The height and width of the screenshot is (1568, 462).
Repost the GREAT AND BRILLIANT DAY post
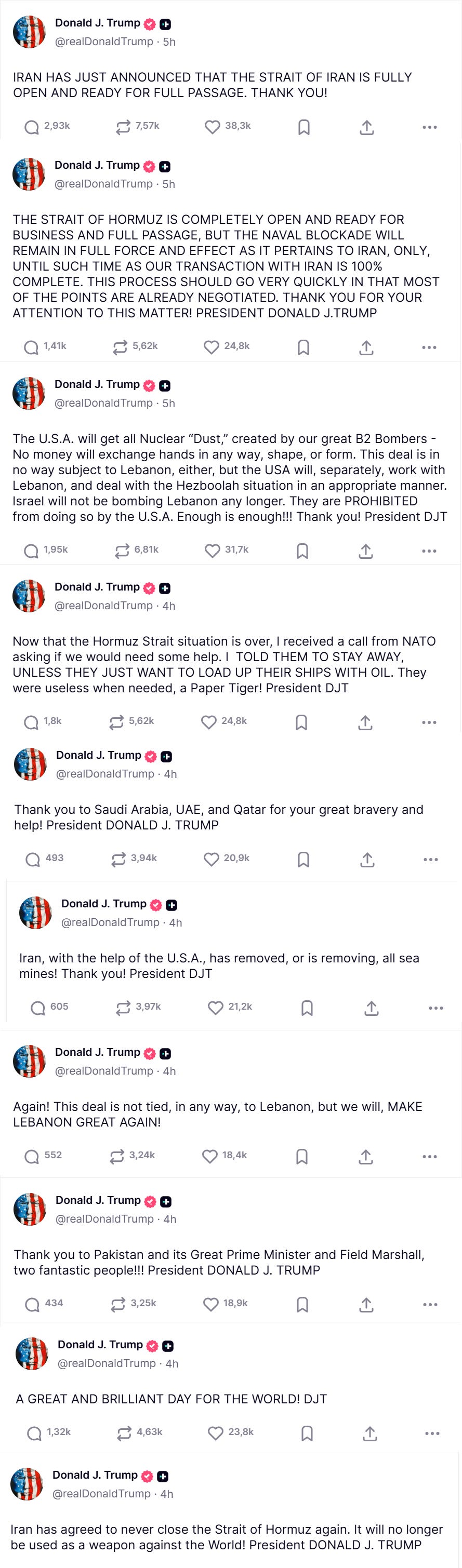(x=124, y=1433)
